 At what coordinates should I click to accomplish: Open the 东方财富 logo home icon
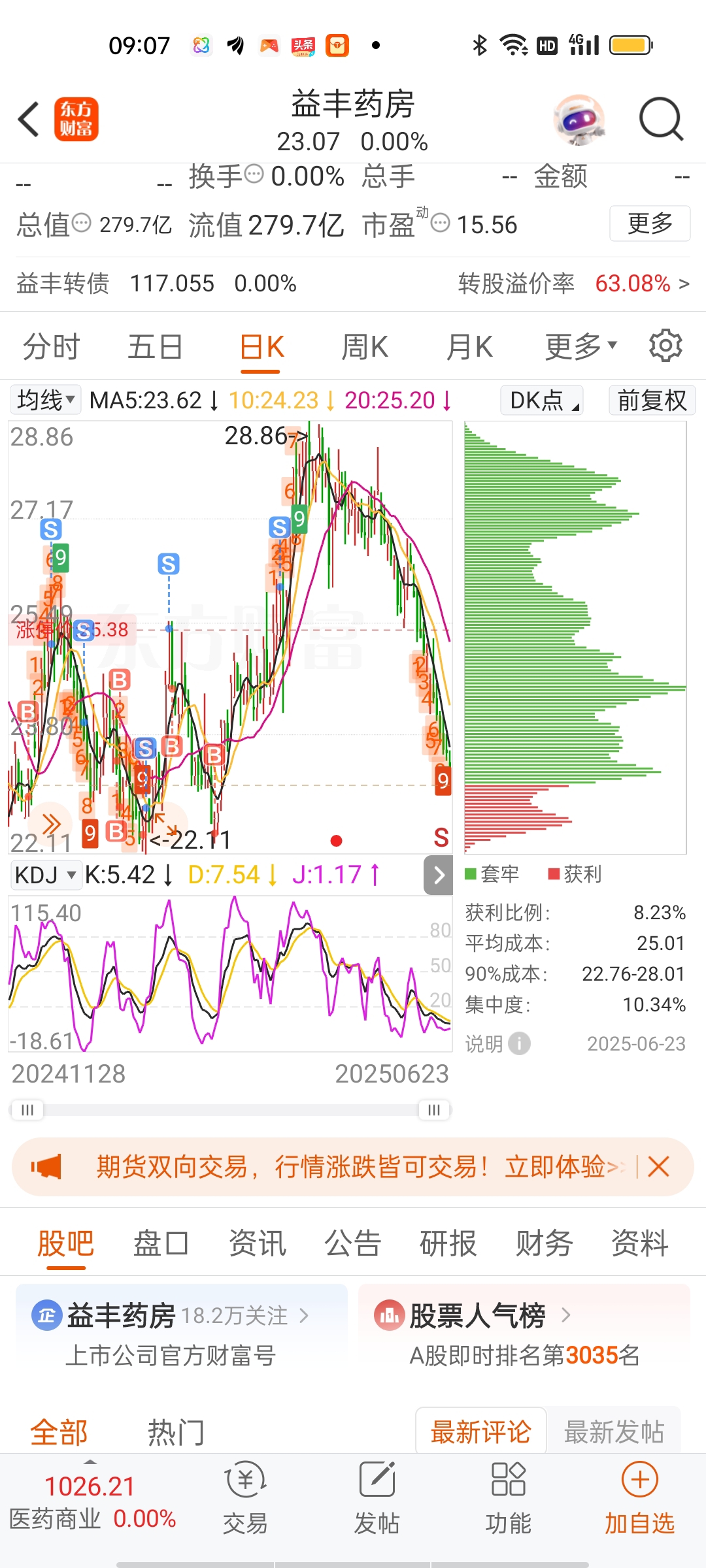click(76, 119)
